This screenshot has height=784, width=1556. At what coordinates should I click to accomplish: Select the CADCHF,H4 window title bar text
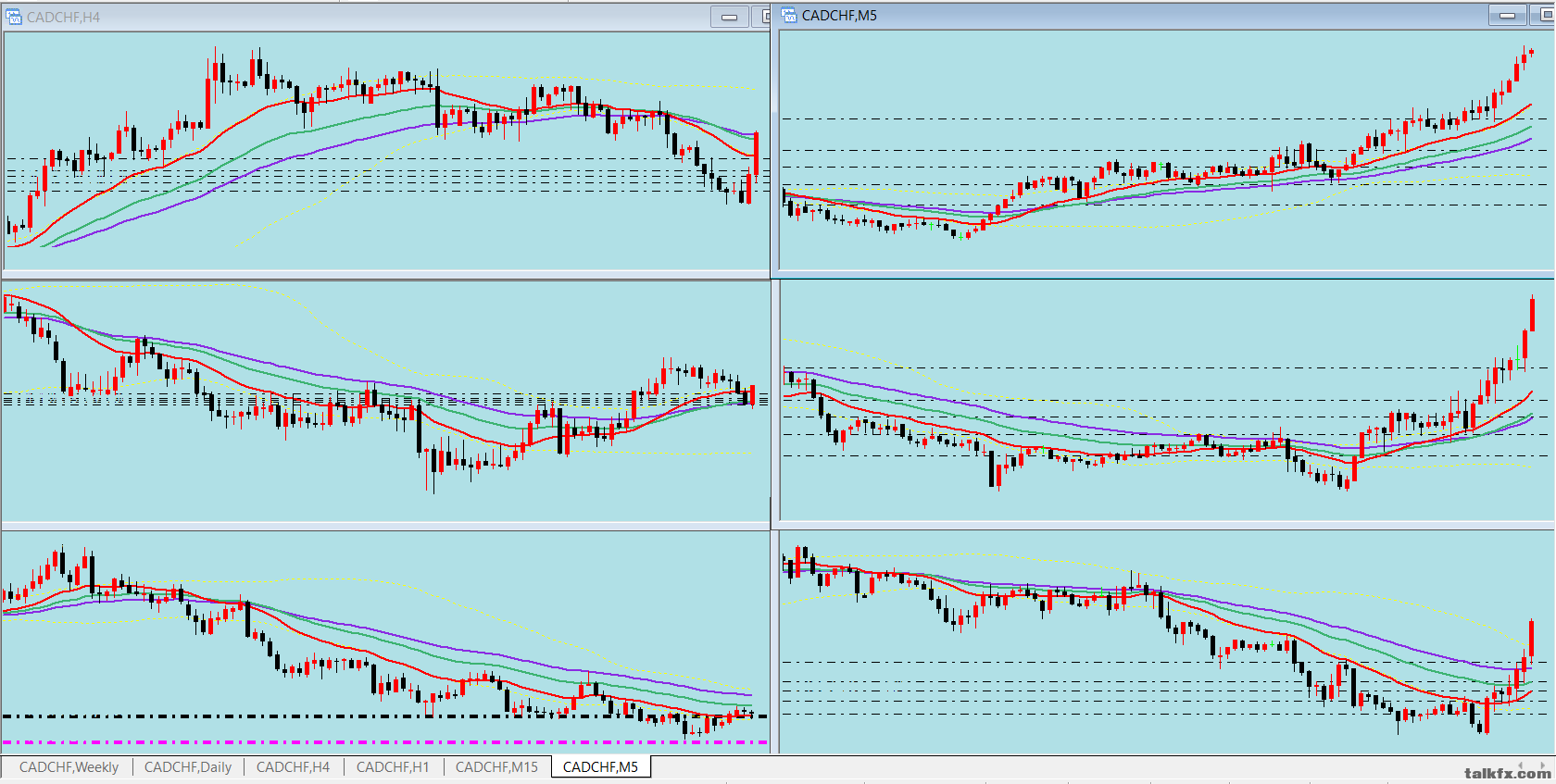63,17
